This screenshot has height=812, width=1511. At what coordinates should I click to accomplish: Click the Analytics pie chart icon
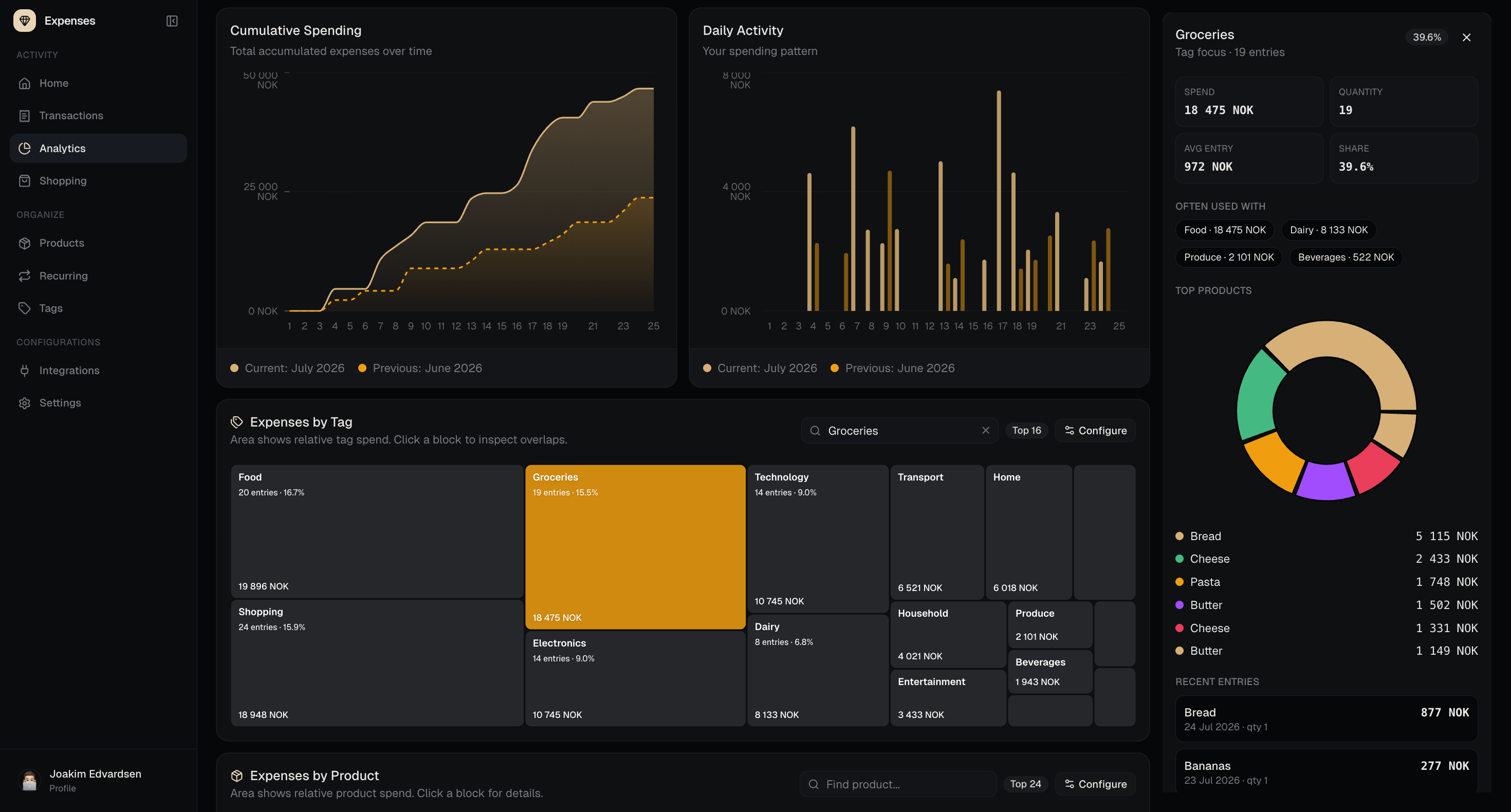(25, 149)
